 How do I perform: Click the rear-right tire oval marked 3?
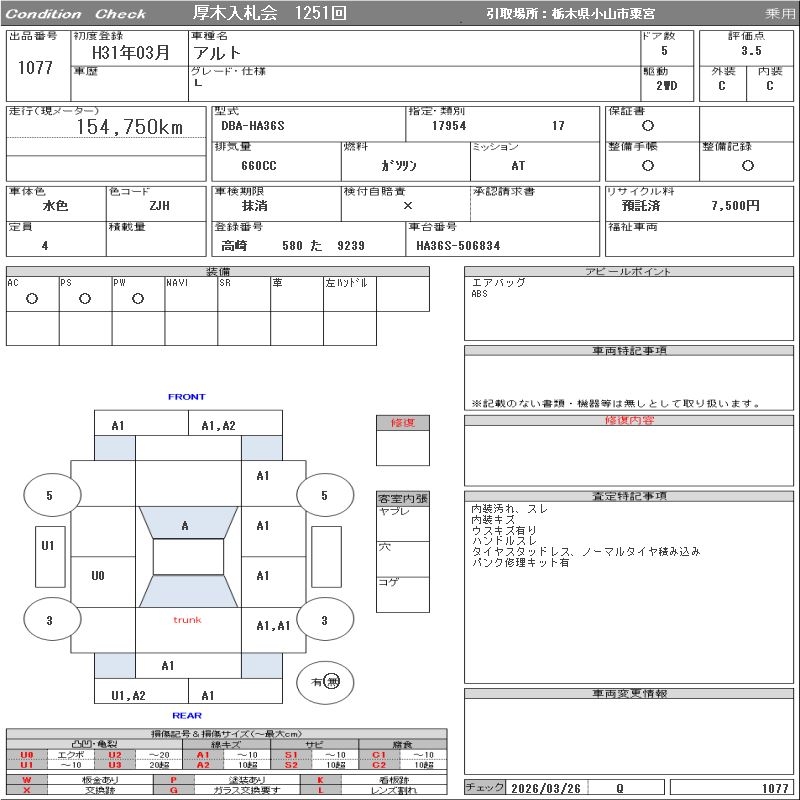[325, 620]
